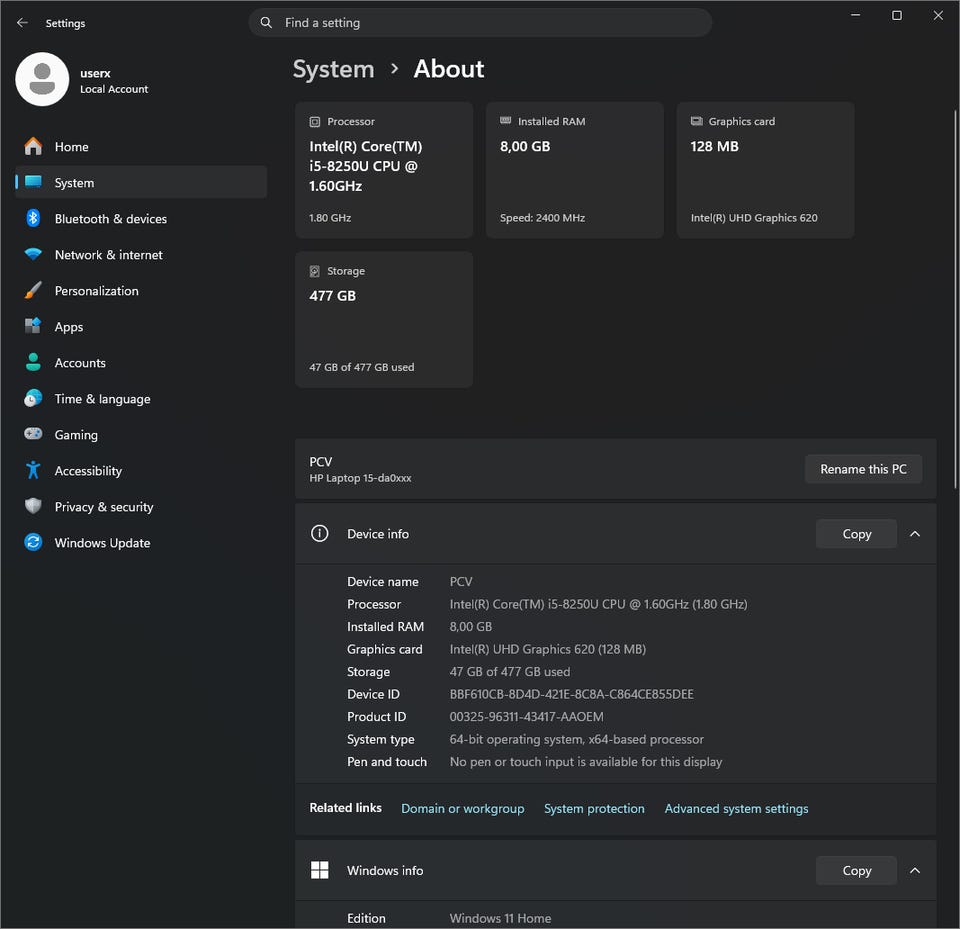Screen dimensions: 960x929
Task: Select System in the sidebar
Action: [141, 182]
